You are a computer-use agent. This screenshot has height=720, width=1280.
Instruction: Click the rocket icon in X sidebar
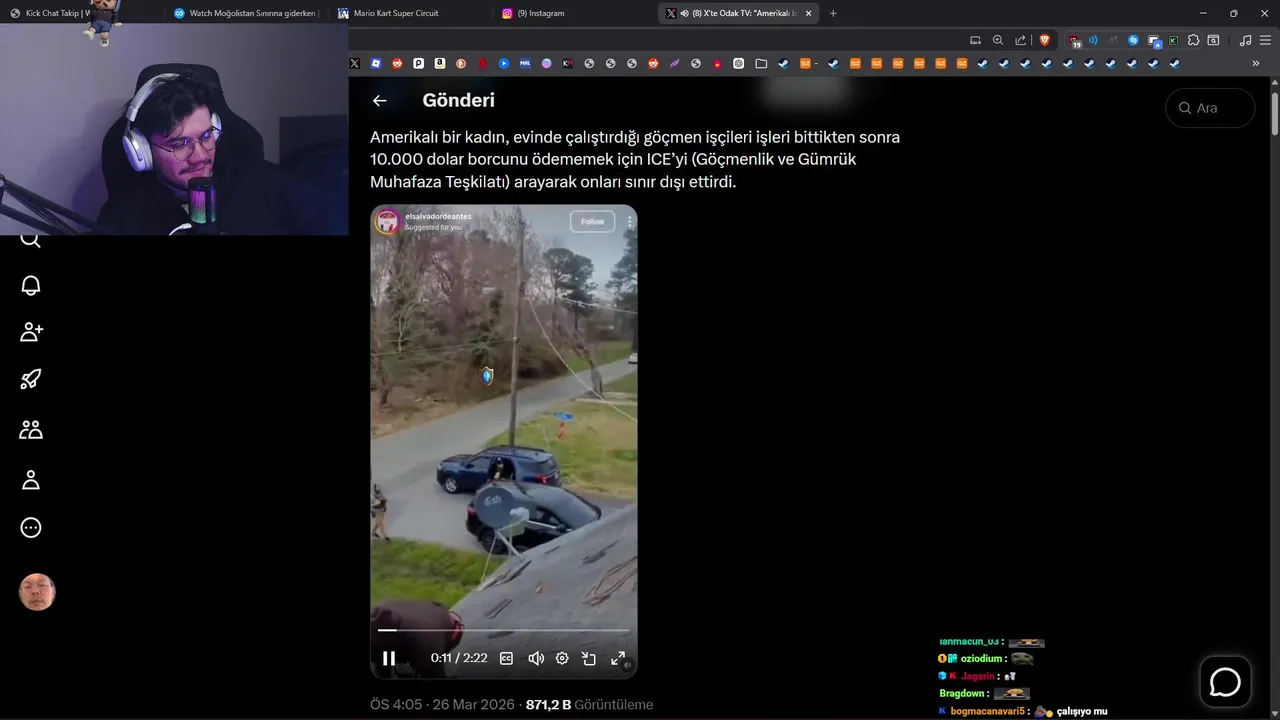pyautogui.click(x=31, y=380)
